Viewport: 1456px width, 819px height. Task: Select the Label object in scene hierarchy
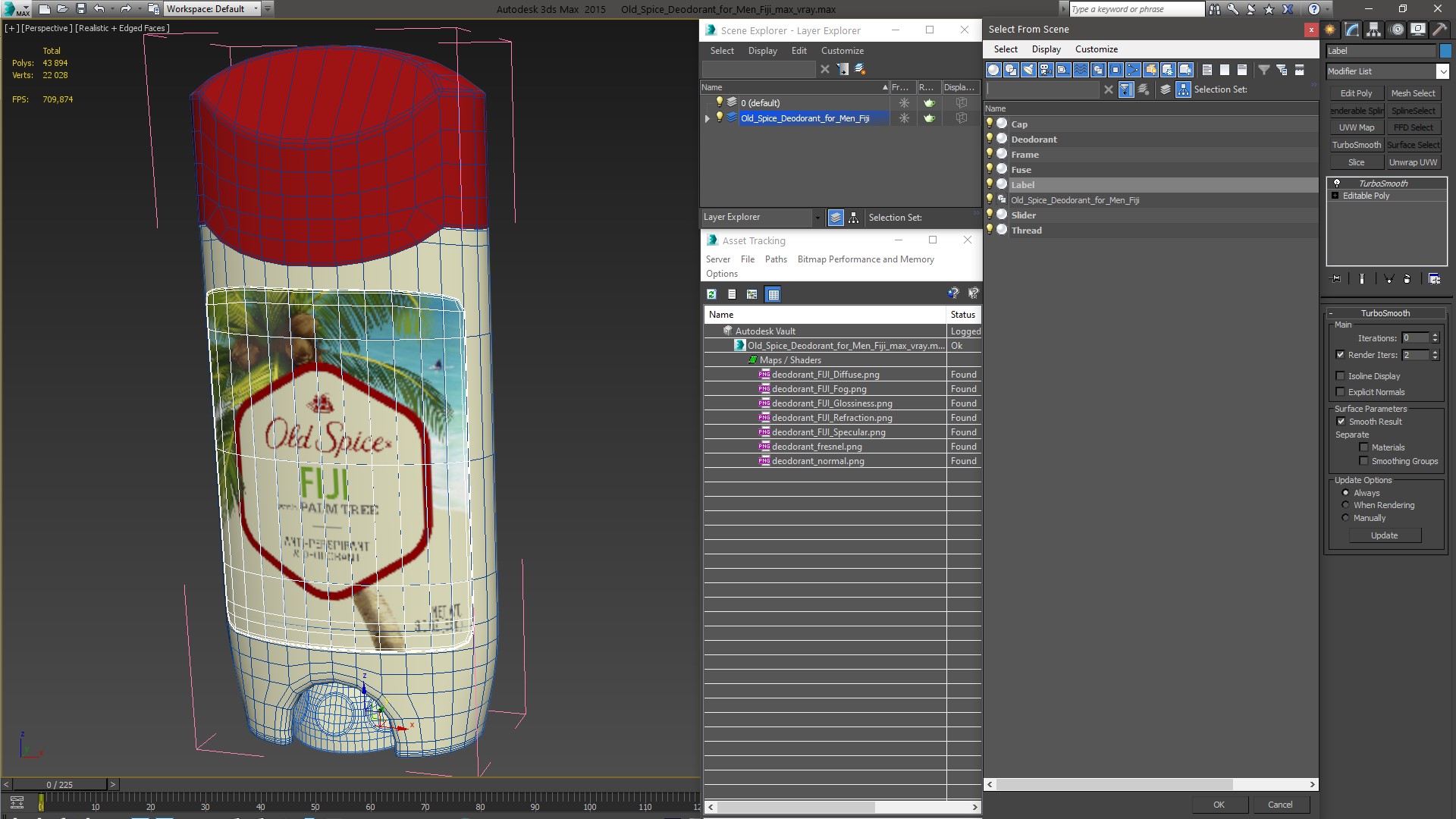1022,184
